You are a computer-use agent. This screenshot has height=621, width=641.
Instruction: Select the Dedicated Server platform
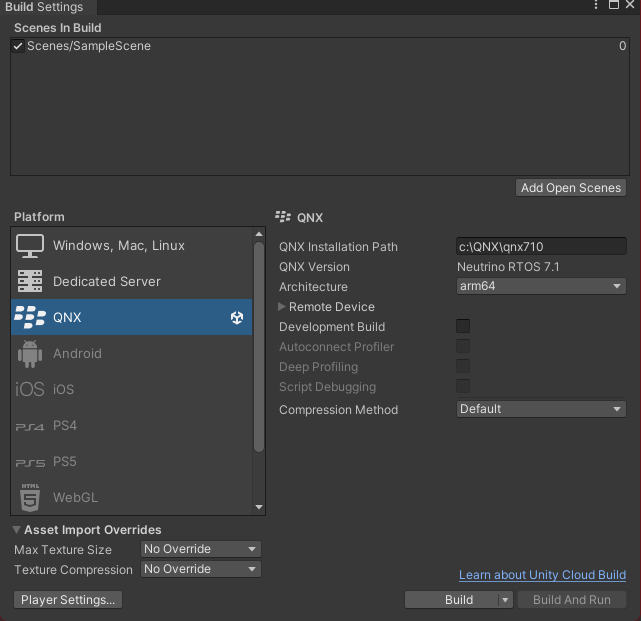(x=132, y=281)
